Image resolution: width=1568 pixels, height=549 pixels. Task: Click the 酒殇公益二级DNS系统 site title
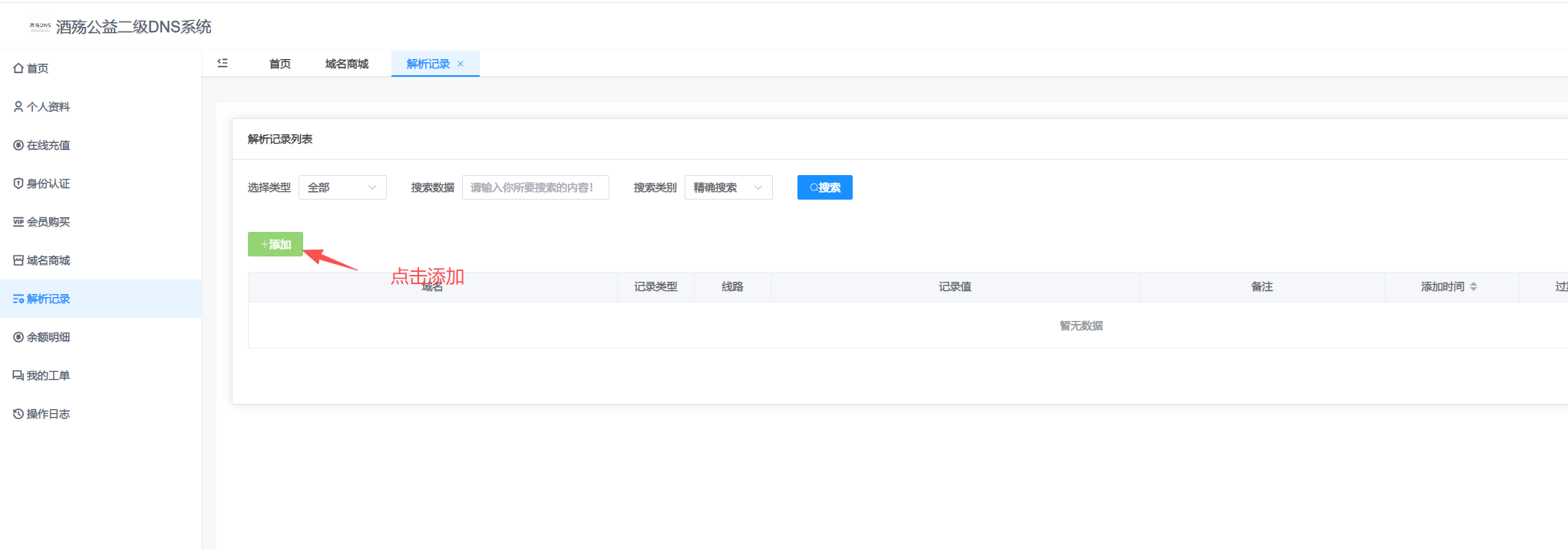pyautogui.click(x=134, y=27)
